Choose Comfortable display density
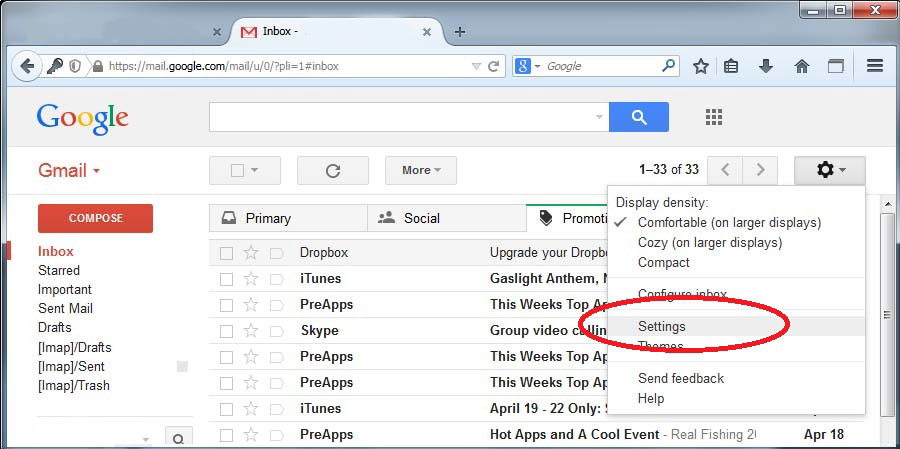Image resolution: width=900 pixels, height=449 pixels. [x=729, y=222]
